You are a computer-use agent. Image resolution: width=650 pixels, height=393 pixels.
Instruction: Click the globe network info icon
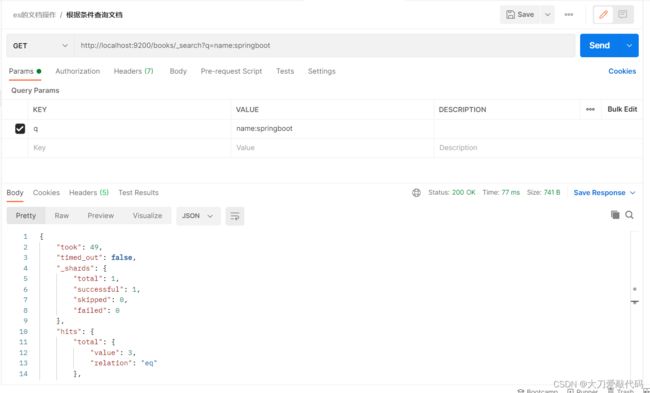tap(416, 193)
